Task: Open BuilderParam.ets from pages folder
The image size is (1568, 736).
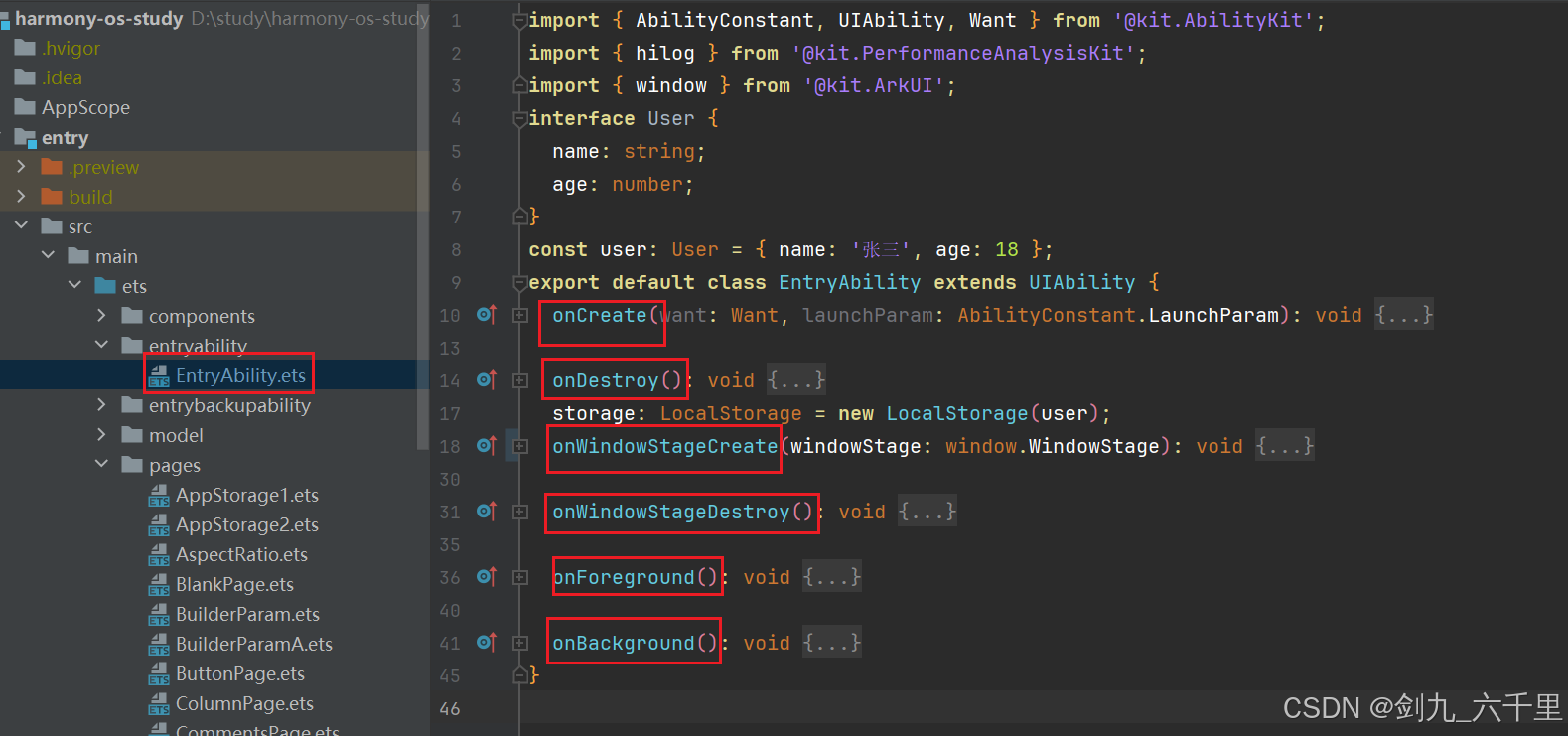Action: (x=247, y=614)
